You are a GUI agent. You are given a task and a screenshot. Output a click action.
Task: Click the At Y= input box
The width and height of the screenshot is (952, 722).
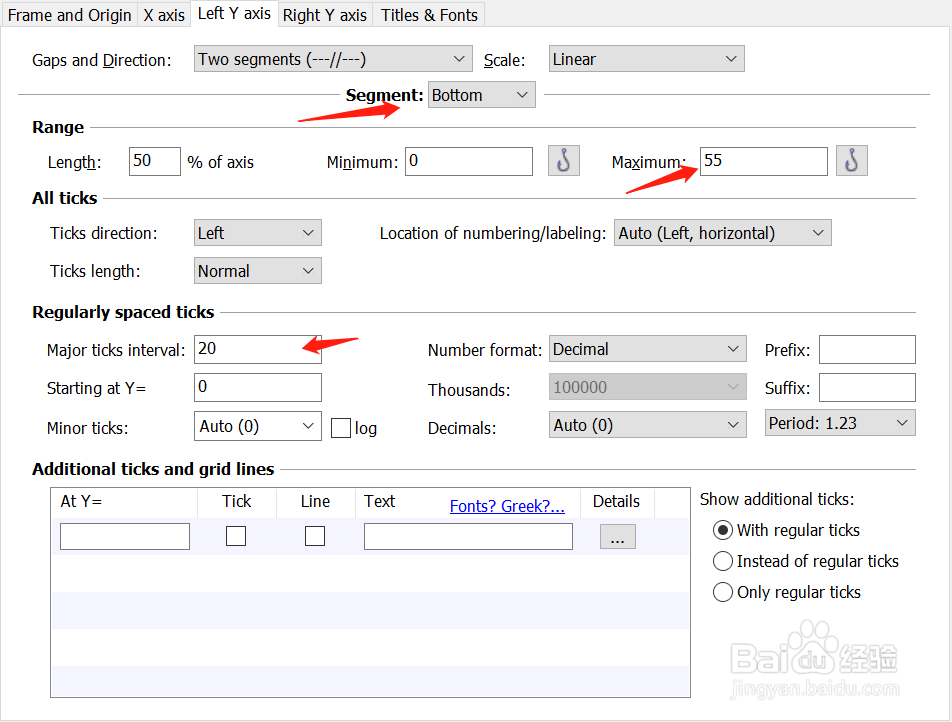pos(125,537)
